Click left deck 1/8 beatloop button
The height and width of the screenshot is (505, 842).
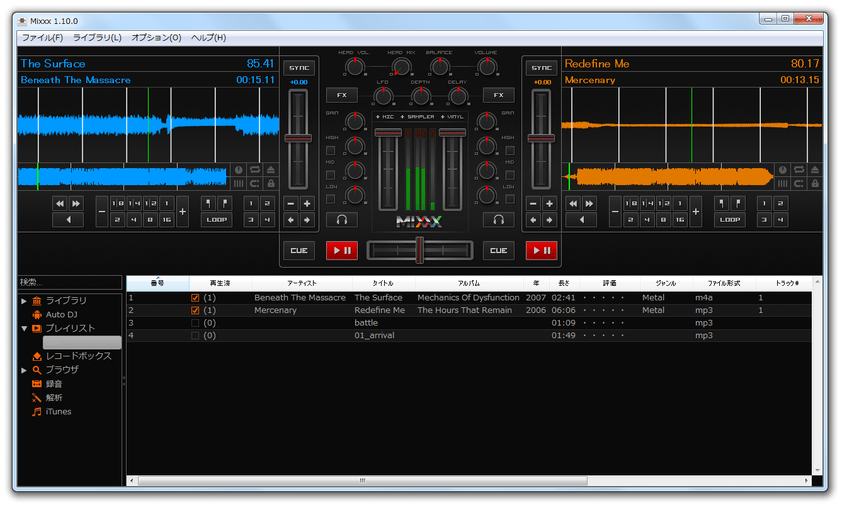point(118,204)
